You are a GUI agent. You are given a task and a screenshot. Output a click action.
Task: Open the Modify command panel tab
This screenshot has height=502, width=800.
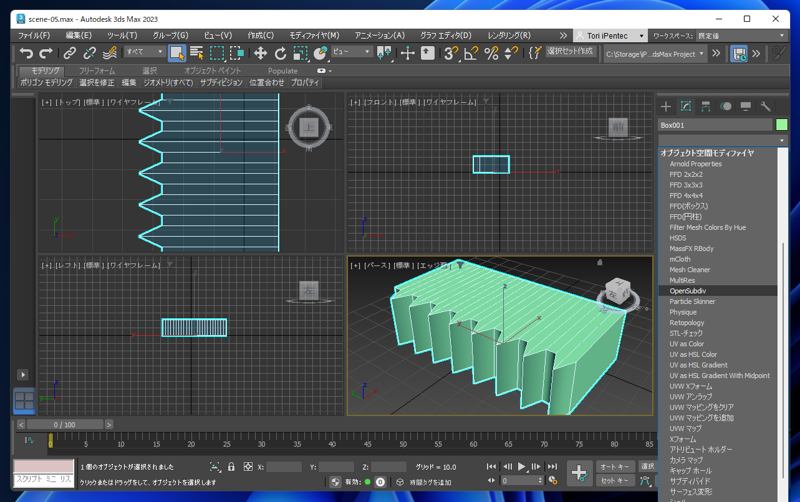686,106
